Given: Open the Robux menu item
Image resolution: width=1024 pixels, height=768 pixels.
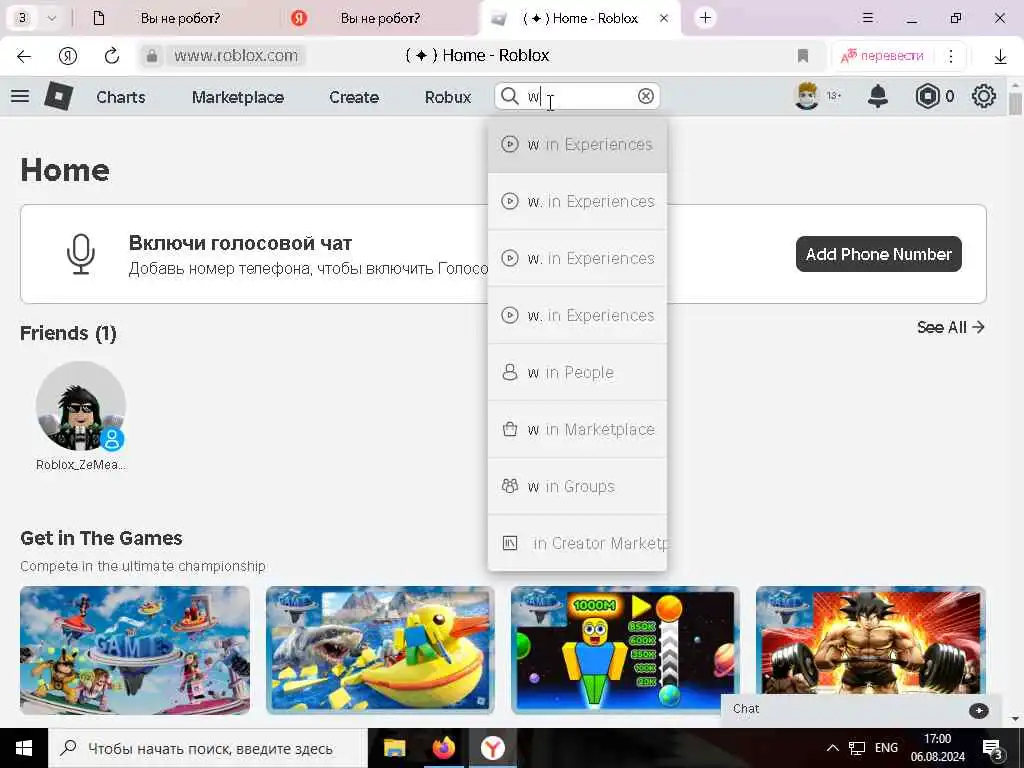Looking at the screenshot, I should 448,97.
